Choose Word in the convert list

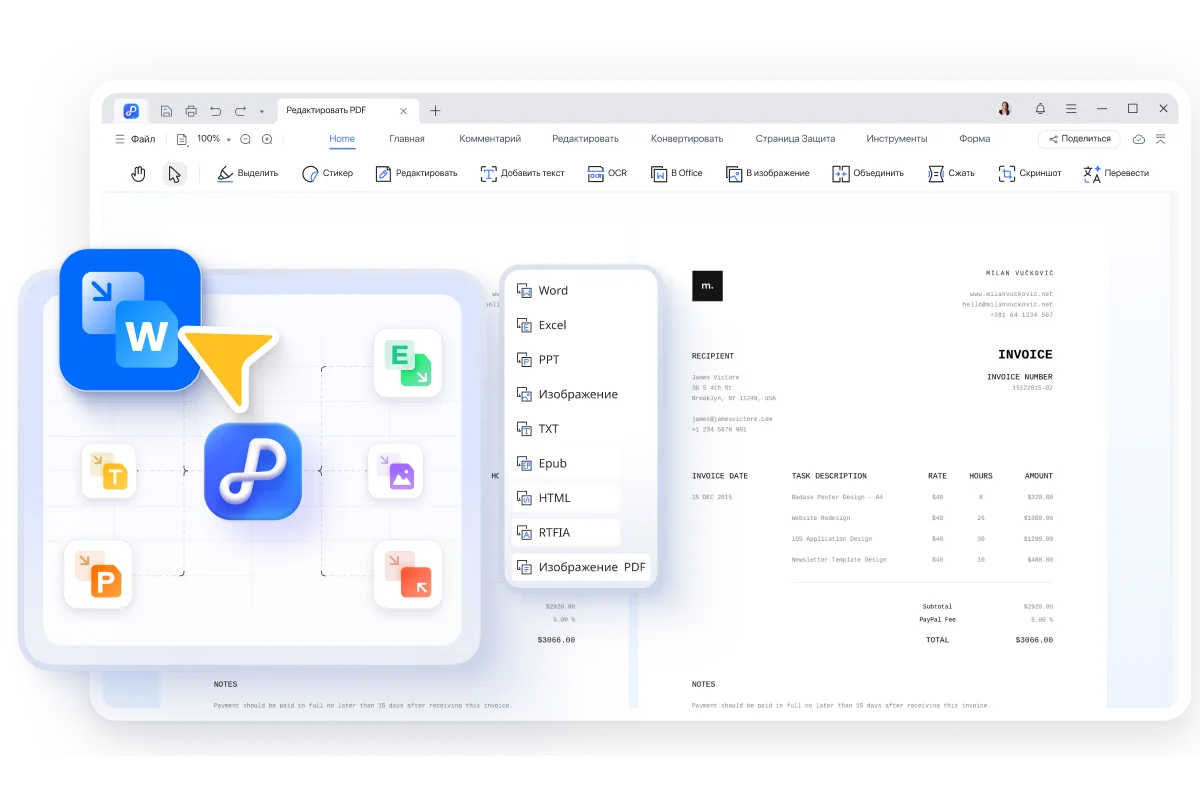(x=551, y=290)
